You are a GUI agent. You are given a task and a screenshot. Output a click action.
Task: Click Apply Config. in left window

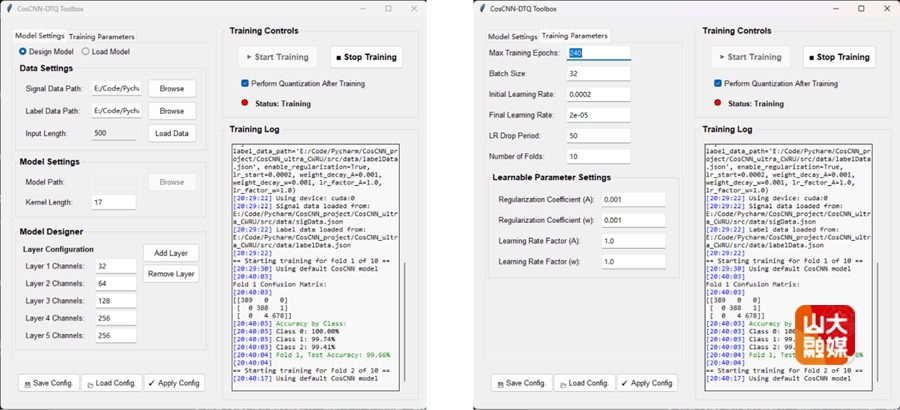pos(174,383)
